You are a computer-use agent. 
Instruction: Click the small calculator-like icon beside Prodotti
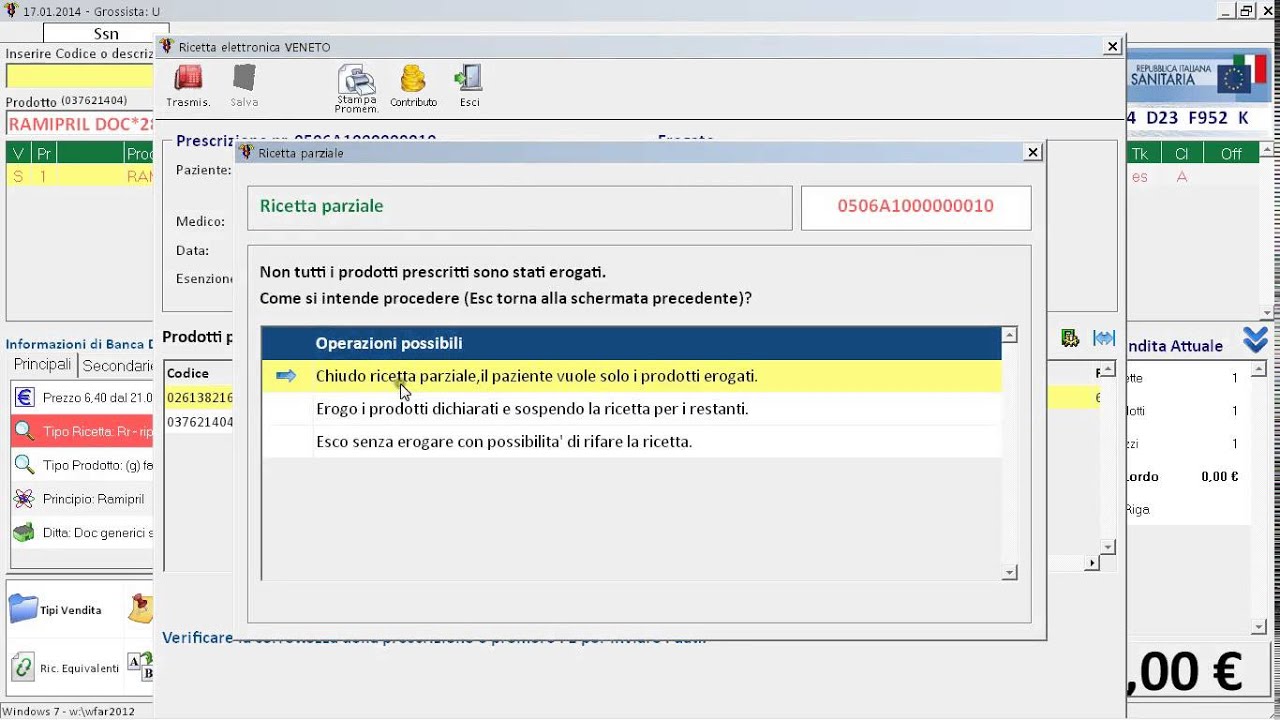[x=1070, y=338]
